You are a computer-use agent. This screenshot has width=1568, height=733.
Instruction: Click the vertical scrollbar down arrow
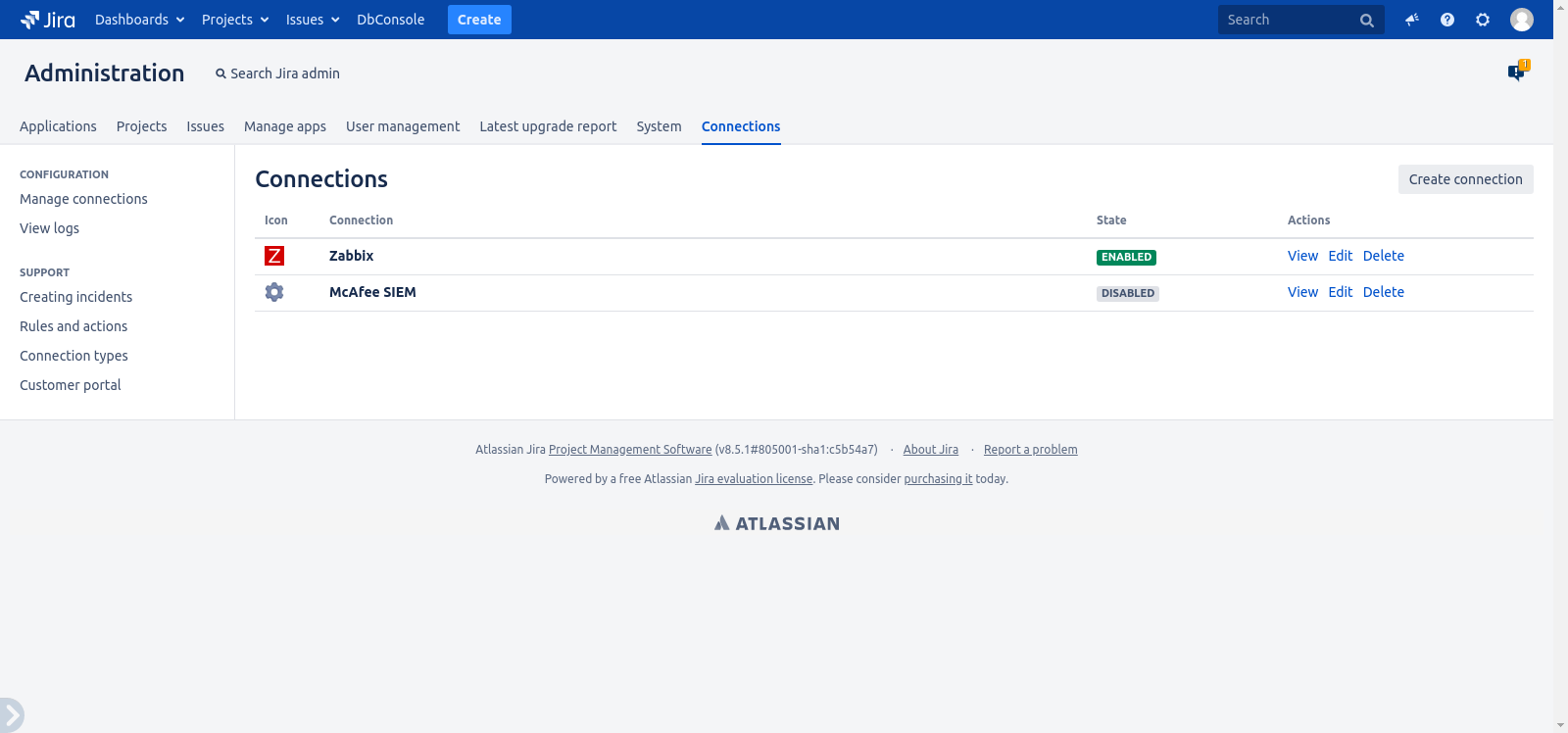click(1560, 725)
